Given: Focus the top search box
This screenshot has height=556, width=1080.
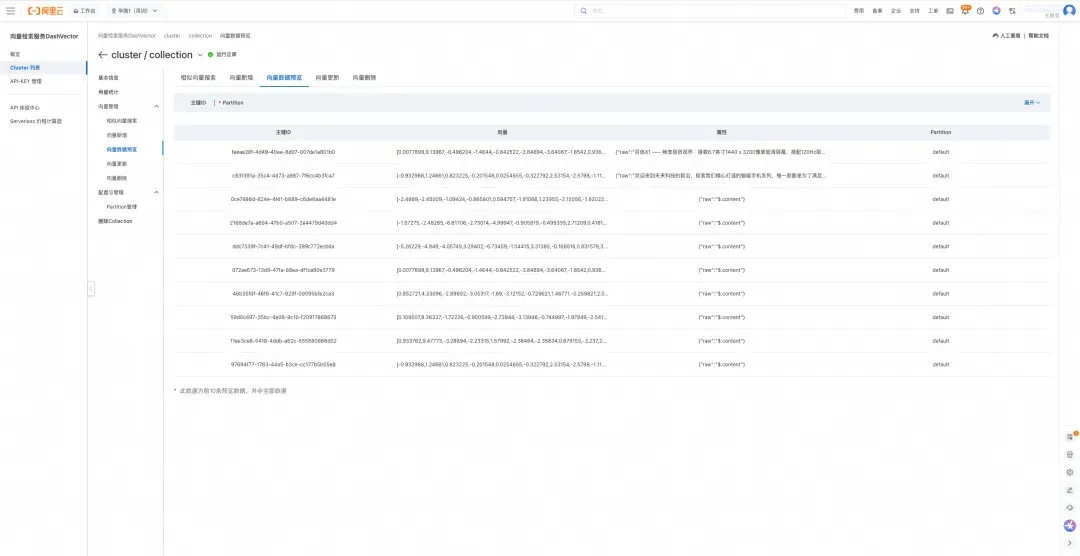Looking at the screenshot, I should pos(709,11).
